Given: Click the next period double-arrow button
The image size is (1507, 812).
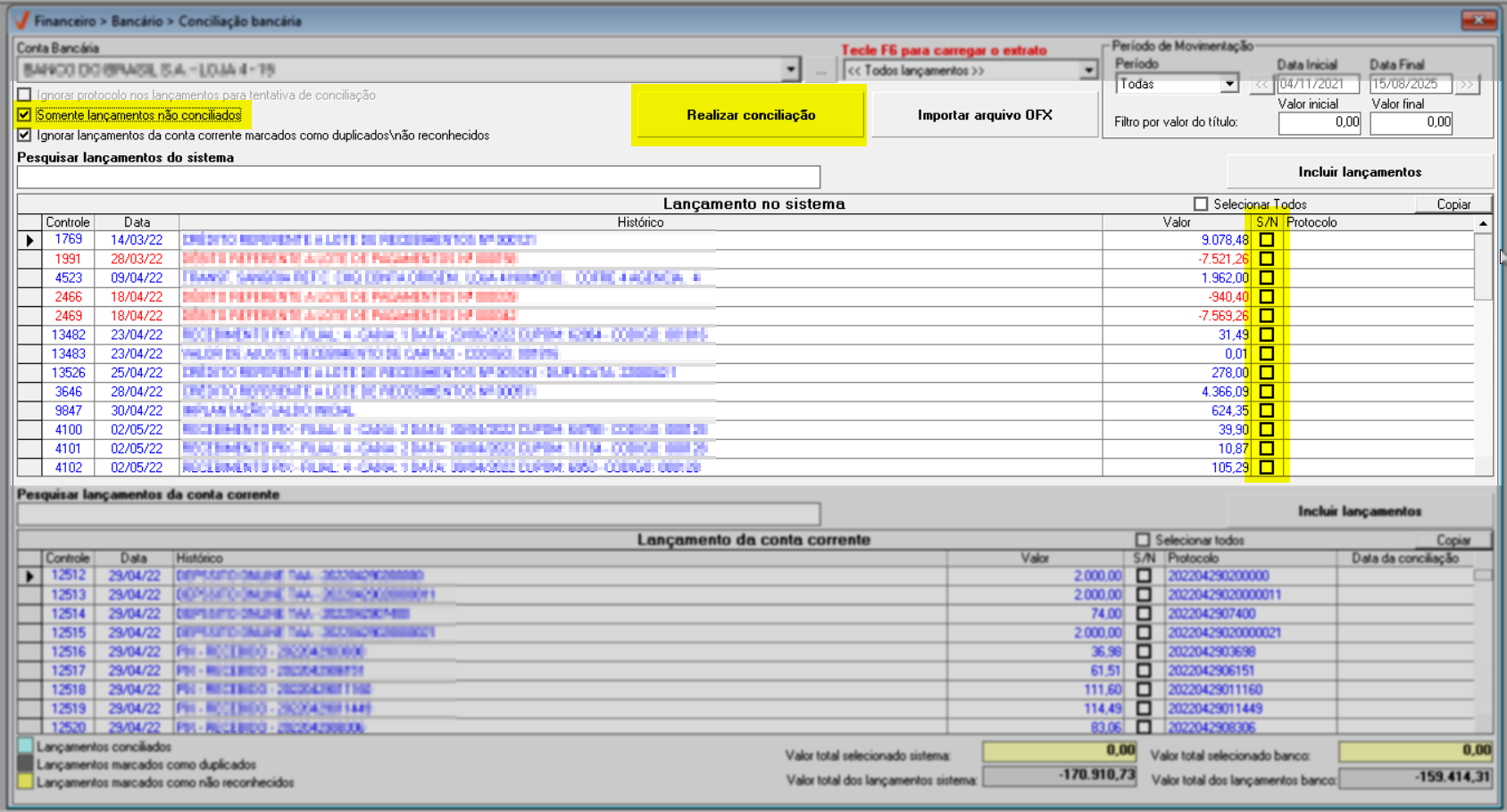Looking at the screenshot, I should (1467, 85).
